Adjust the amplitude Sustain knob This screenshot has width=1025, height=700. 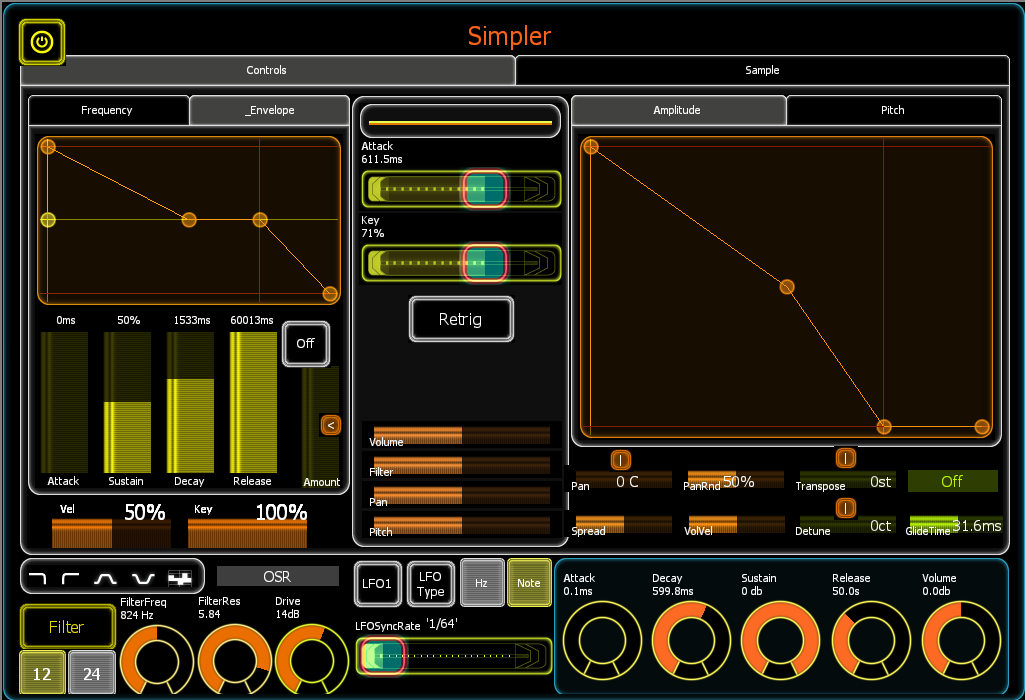pos(780,641)
